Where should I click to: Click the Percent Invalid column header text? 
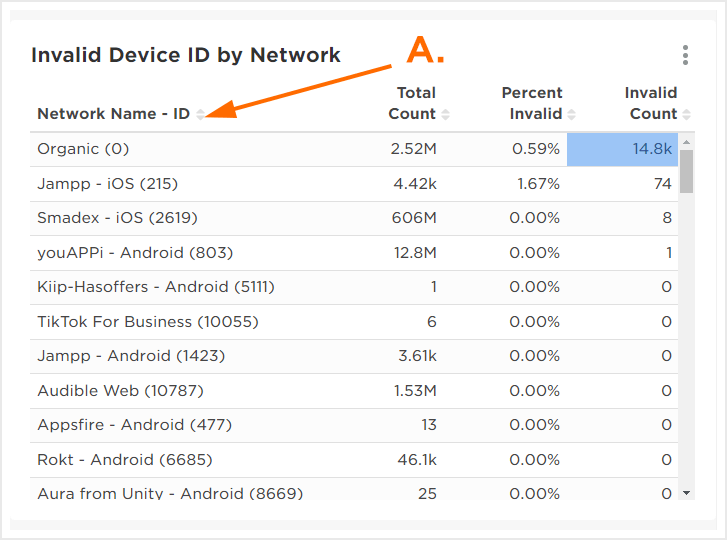tap(532, 103)
